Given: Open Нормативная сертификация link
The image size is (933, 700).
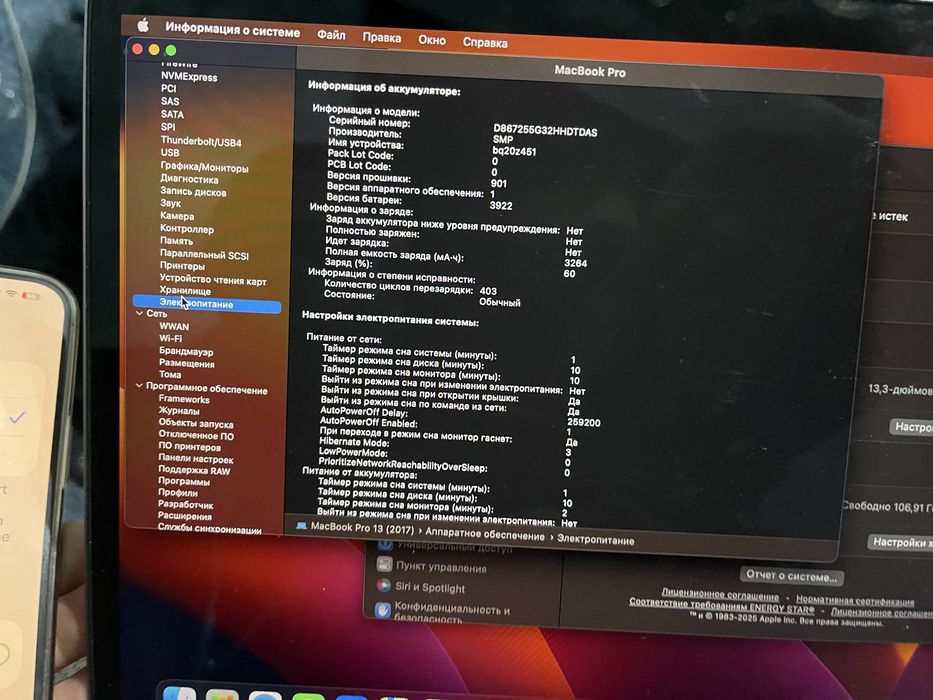Looking at the screenshot, I should (x=855, y=600).
